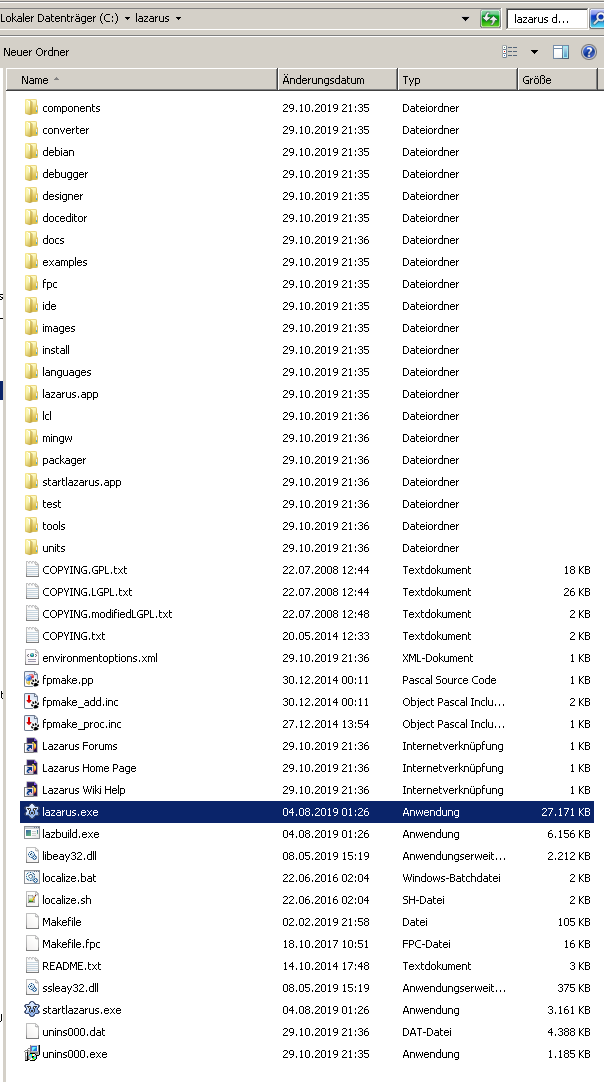Select the fpmake.pp Pascal source icon
Viewport: 604px width, 1082px height.
point(32,680)
